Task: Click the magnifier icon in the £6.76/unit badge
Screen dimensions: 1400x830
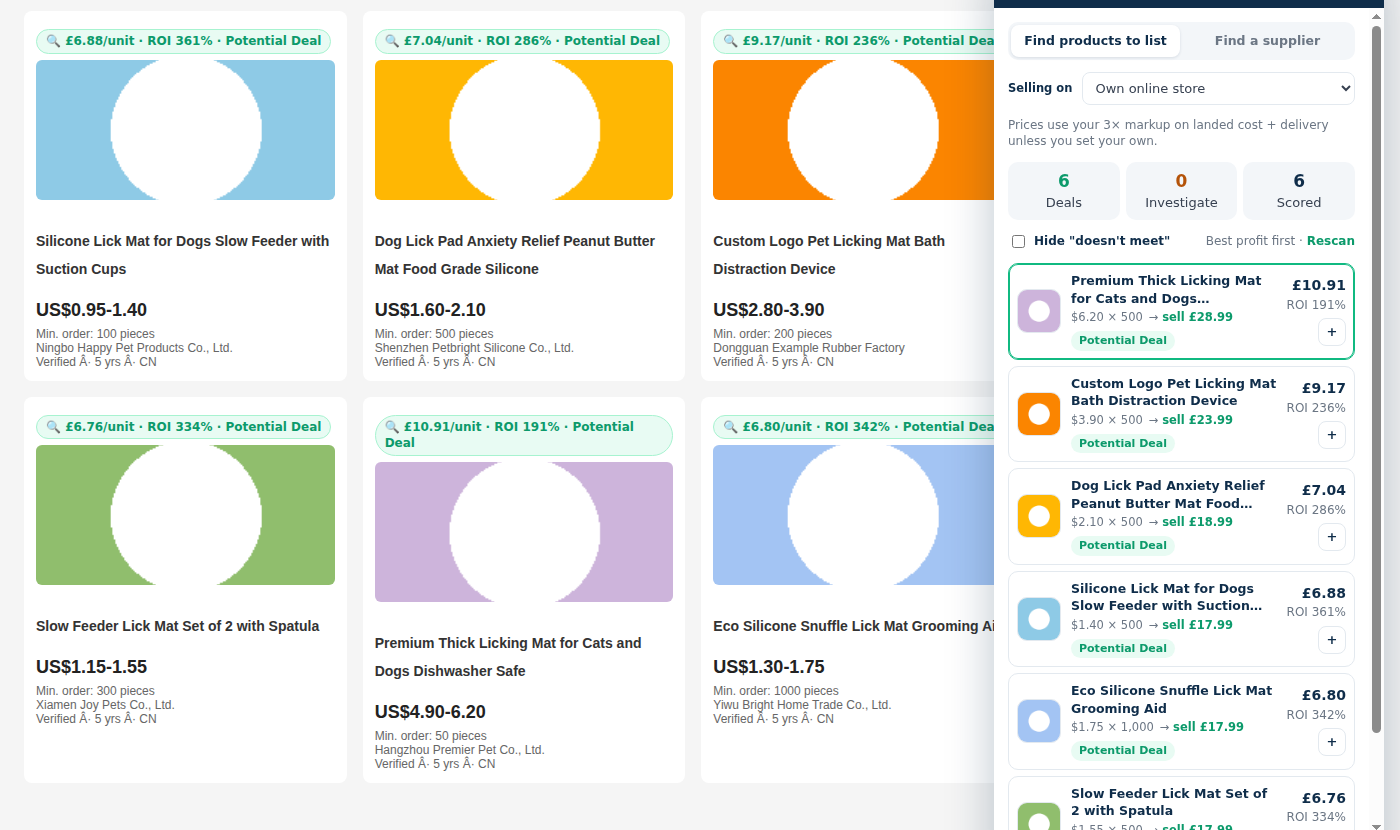Action: [x=53, y=427]
